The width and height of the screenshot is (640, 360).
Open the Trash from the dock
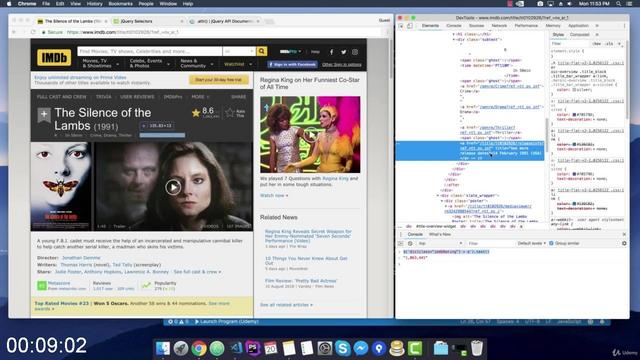(x=477, y=348)
